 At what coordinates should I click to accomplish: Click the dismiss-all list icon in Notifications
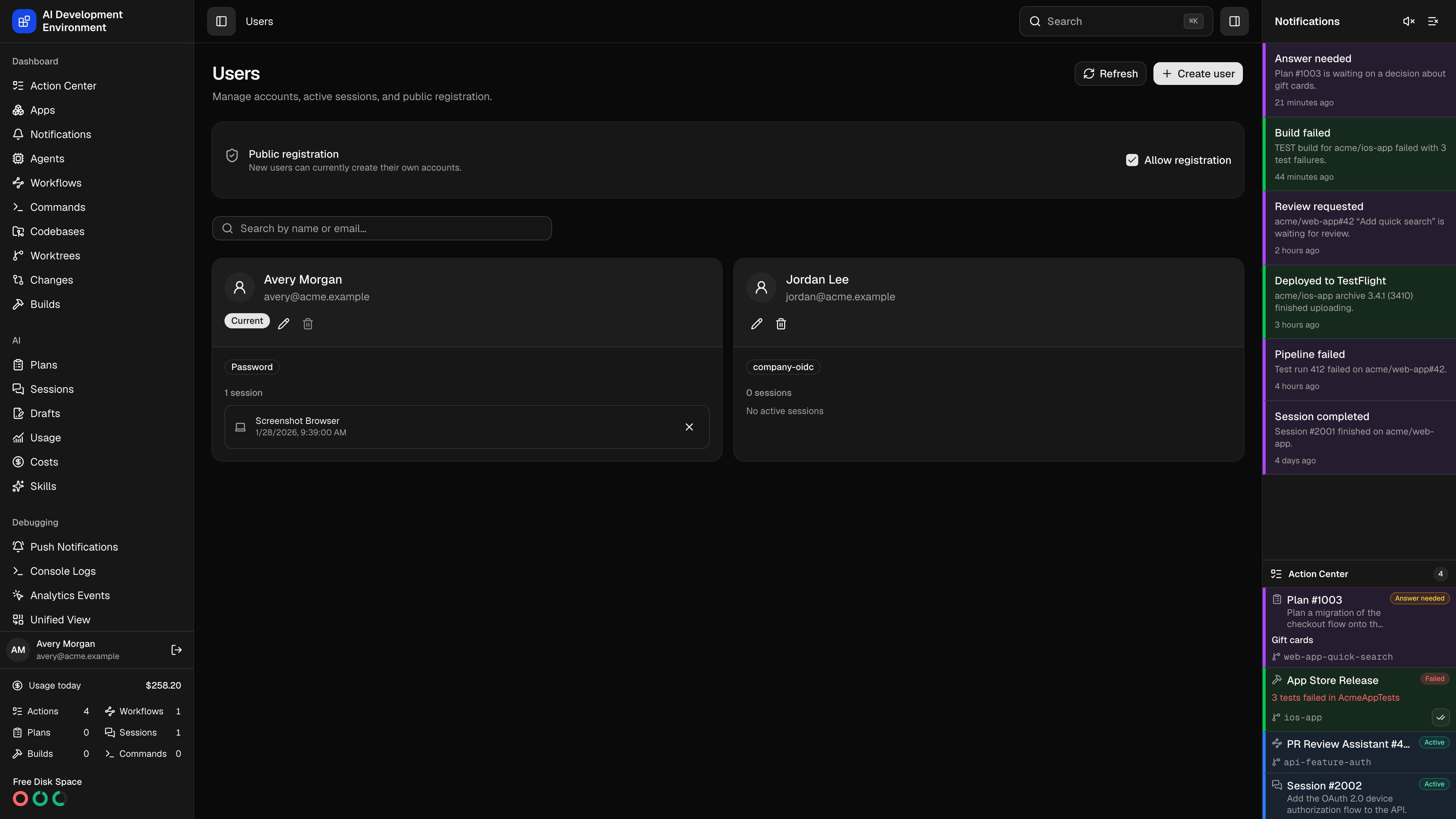[1433, 22]
